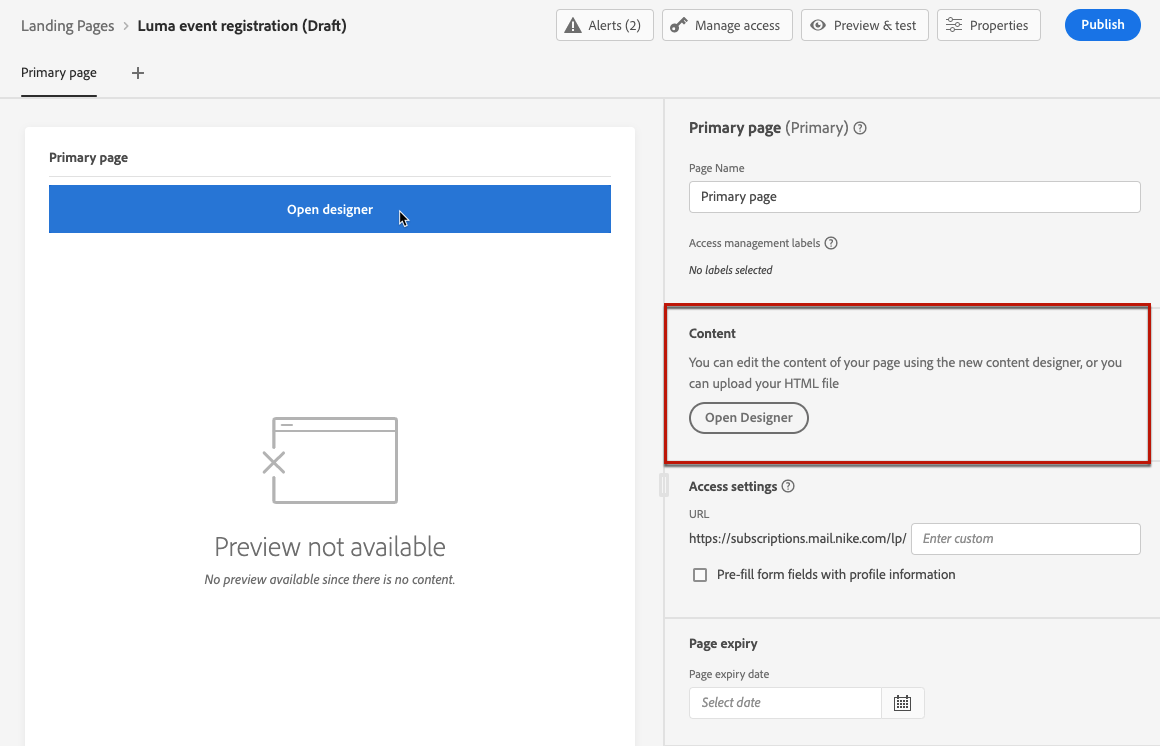Image resolution: width=1160 pixels, height=746 pixels.
Task: Go to Landing Pages breadcrumb
Action: 67,26
